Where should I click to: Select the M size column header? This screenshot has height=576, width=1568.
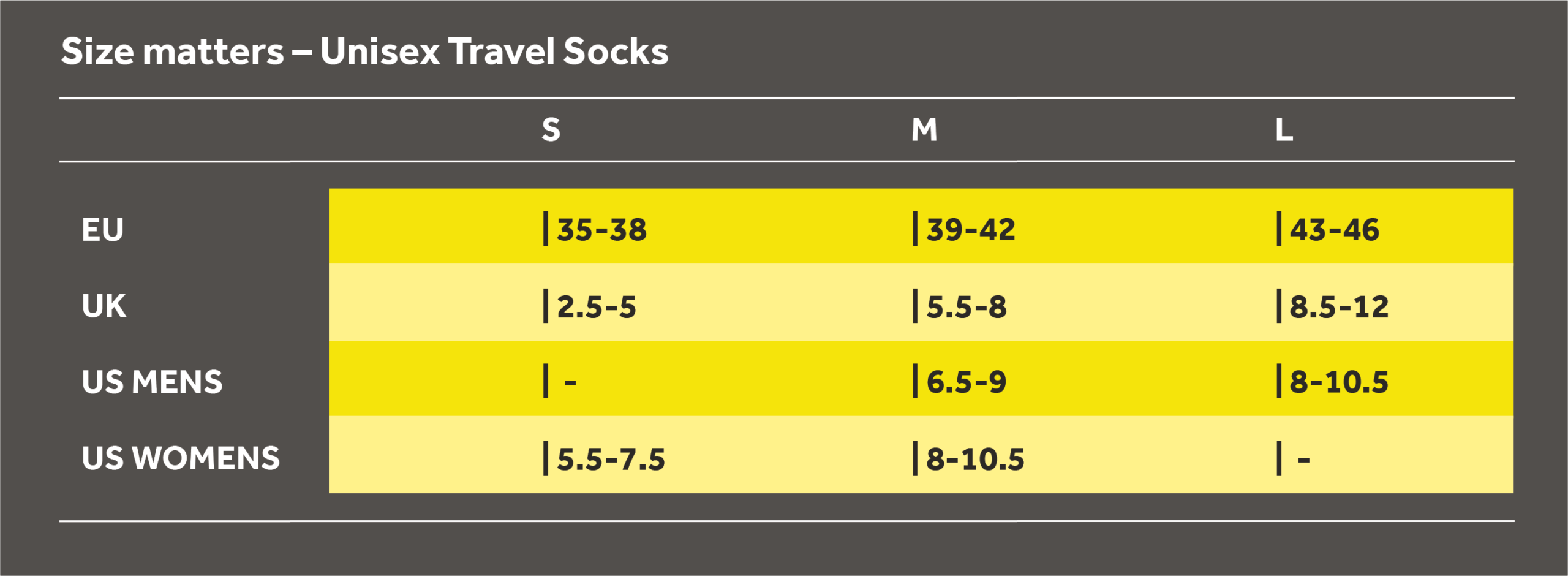924,130
